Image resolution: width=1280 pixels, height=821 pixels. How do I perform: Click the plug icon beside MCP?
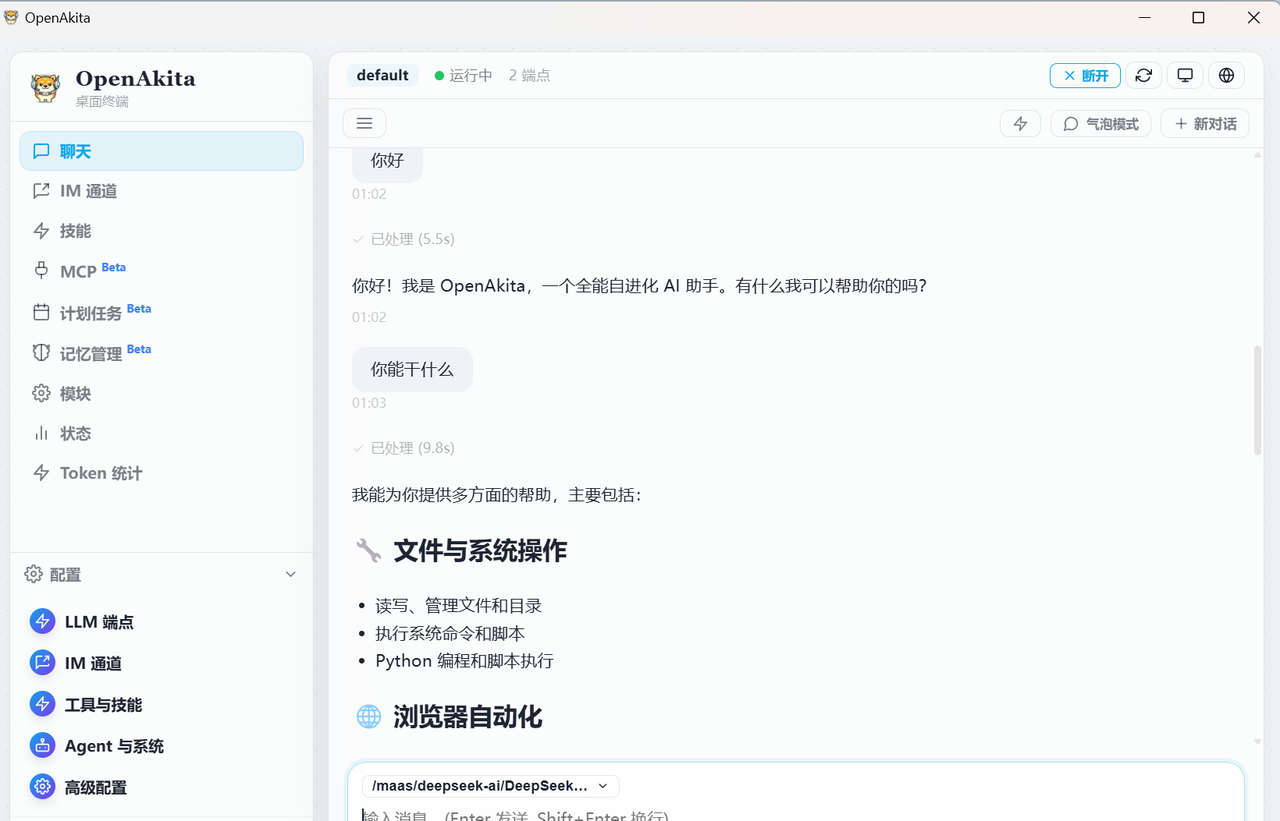(41, 271)
